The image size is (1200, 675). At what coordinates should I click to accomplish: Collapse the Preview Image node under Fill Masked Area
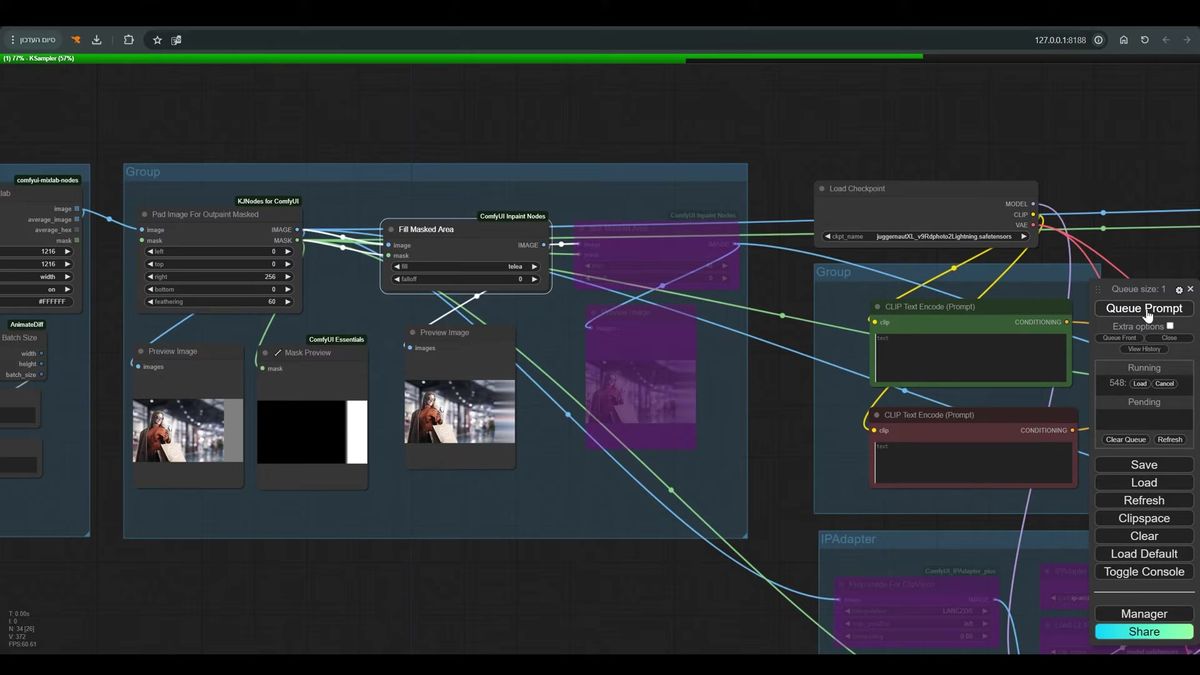coord(413,333)
